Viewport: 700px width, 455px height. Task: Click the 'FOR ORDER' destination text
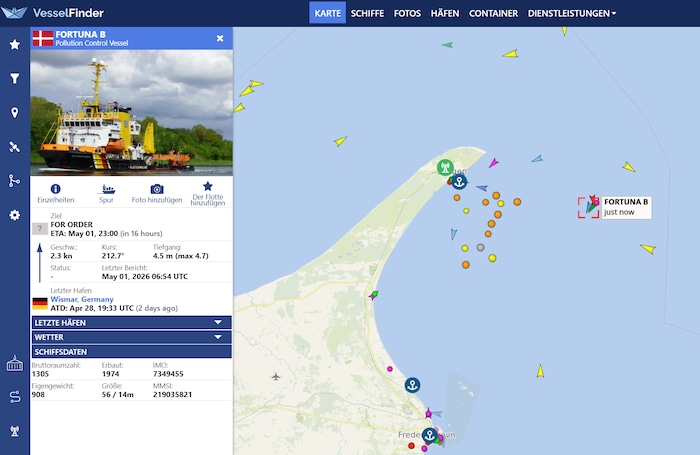click(x=71, y=224)
